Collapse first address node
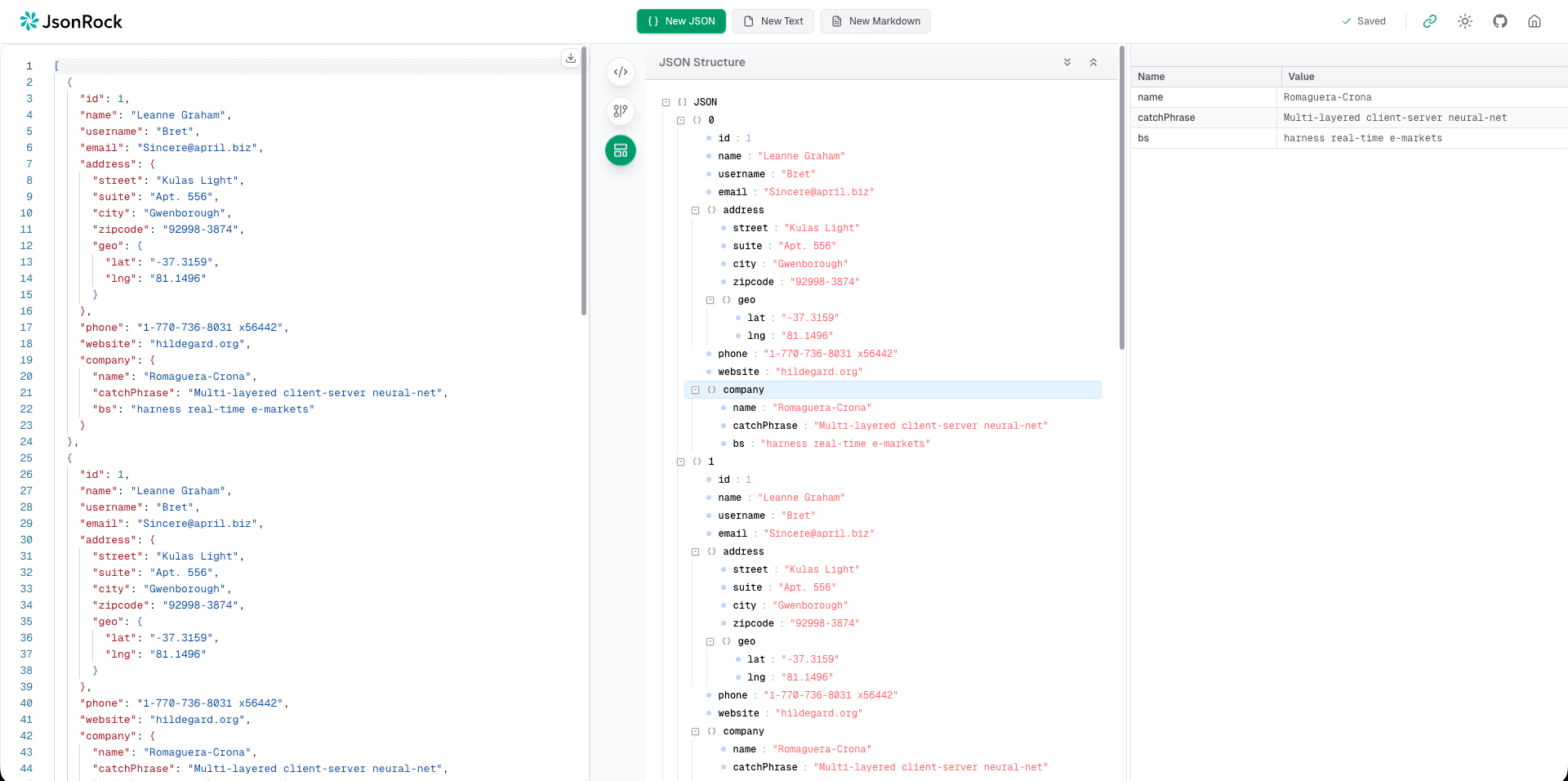This screenshot has width=1568, height=781. 696,210
